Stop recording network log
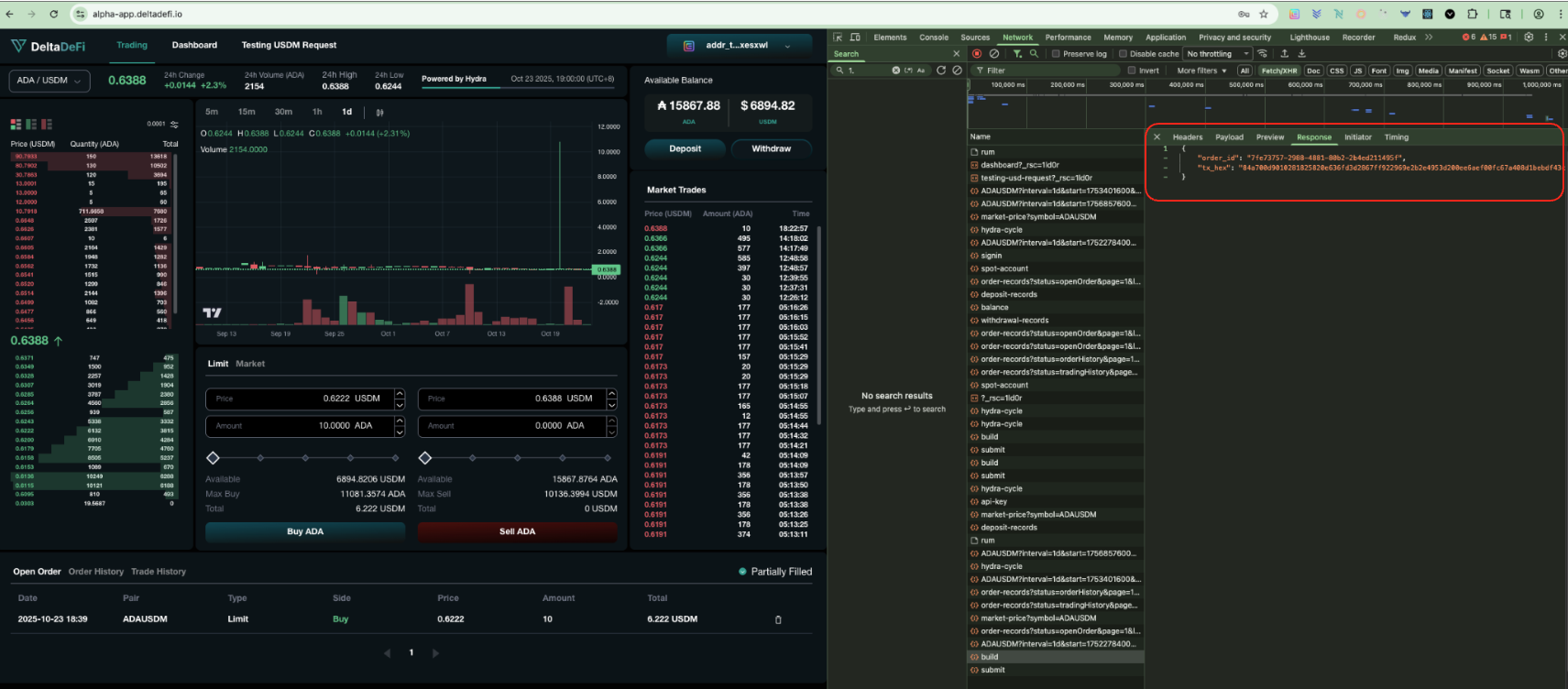This screenshot has width=1568, height=689. click(977, 54)
